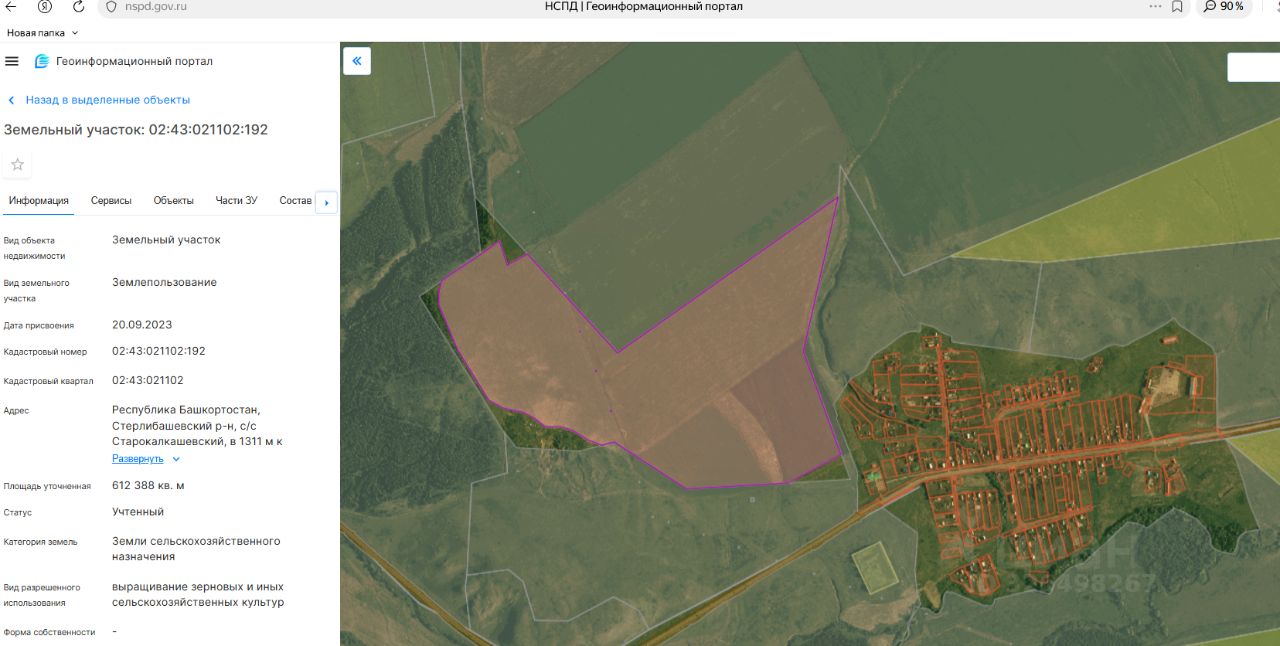Image resolution: width=1280 pixels, height=646 pixels.
Task: Go back to Назад в выделенные объекты
Action: coord(99,100)
